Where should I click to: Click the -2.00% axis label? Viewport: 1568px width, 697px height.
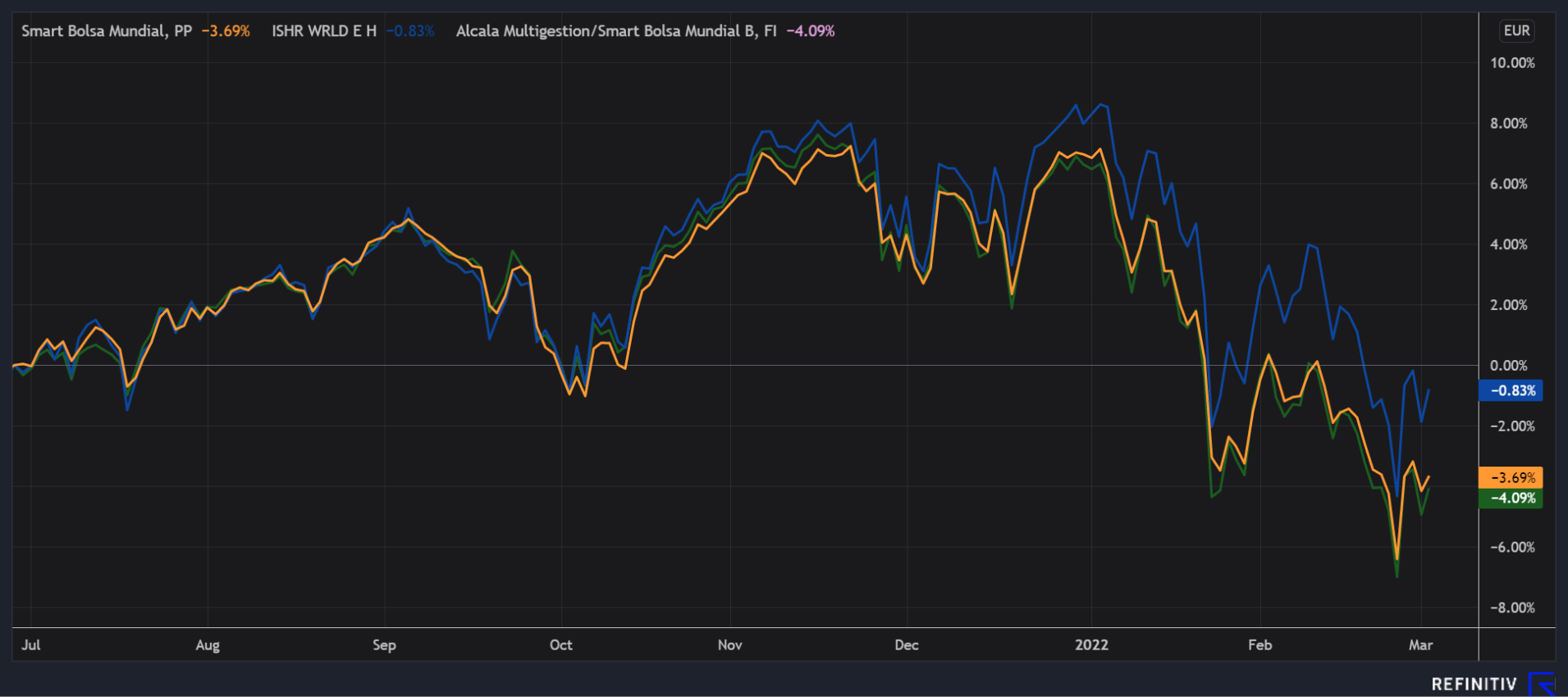1512,426
